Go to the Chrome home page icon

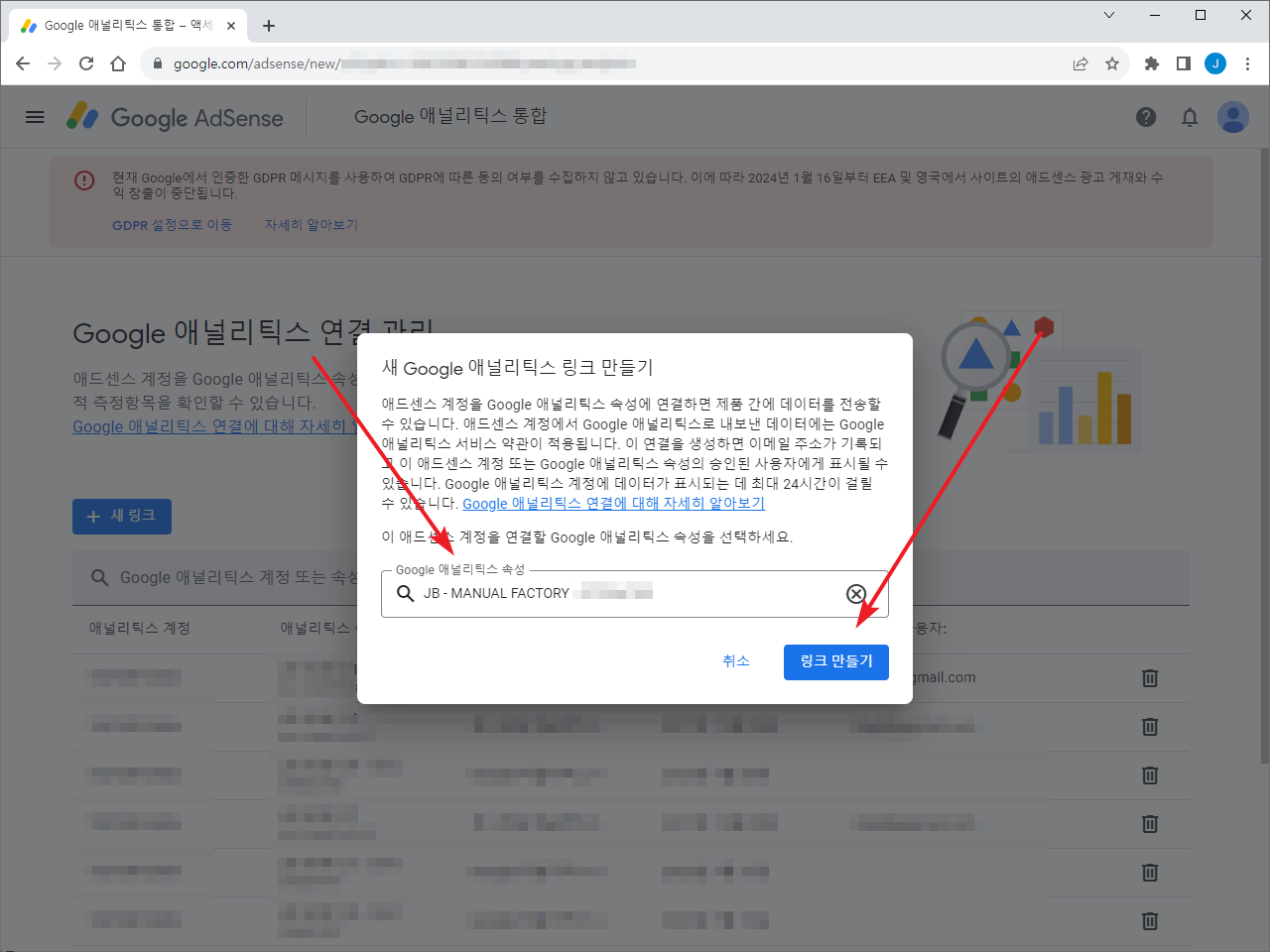(x=118, y=63)
